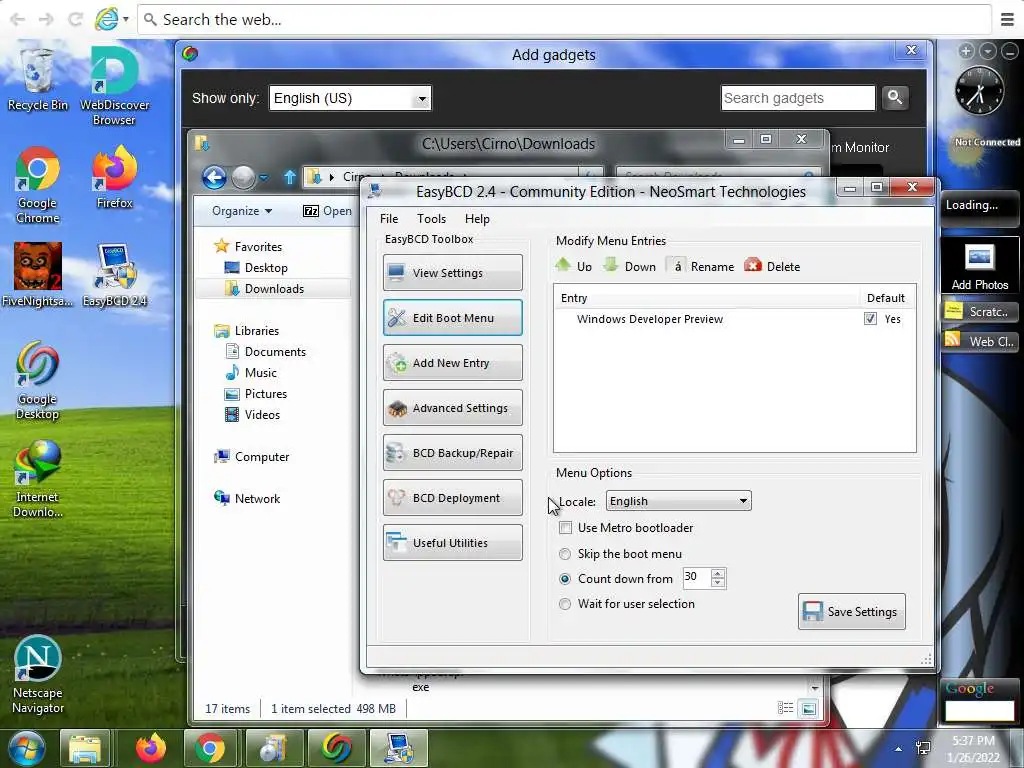The width and height of the screenshot is (1024, 768).
Task: Click the gadgets search magnifier button
Action: (x=895, y=98)
